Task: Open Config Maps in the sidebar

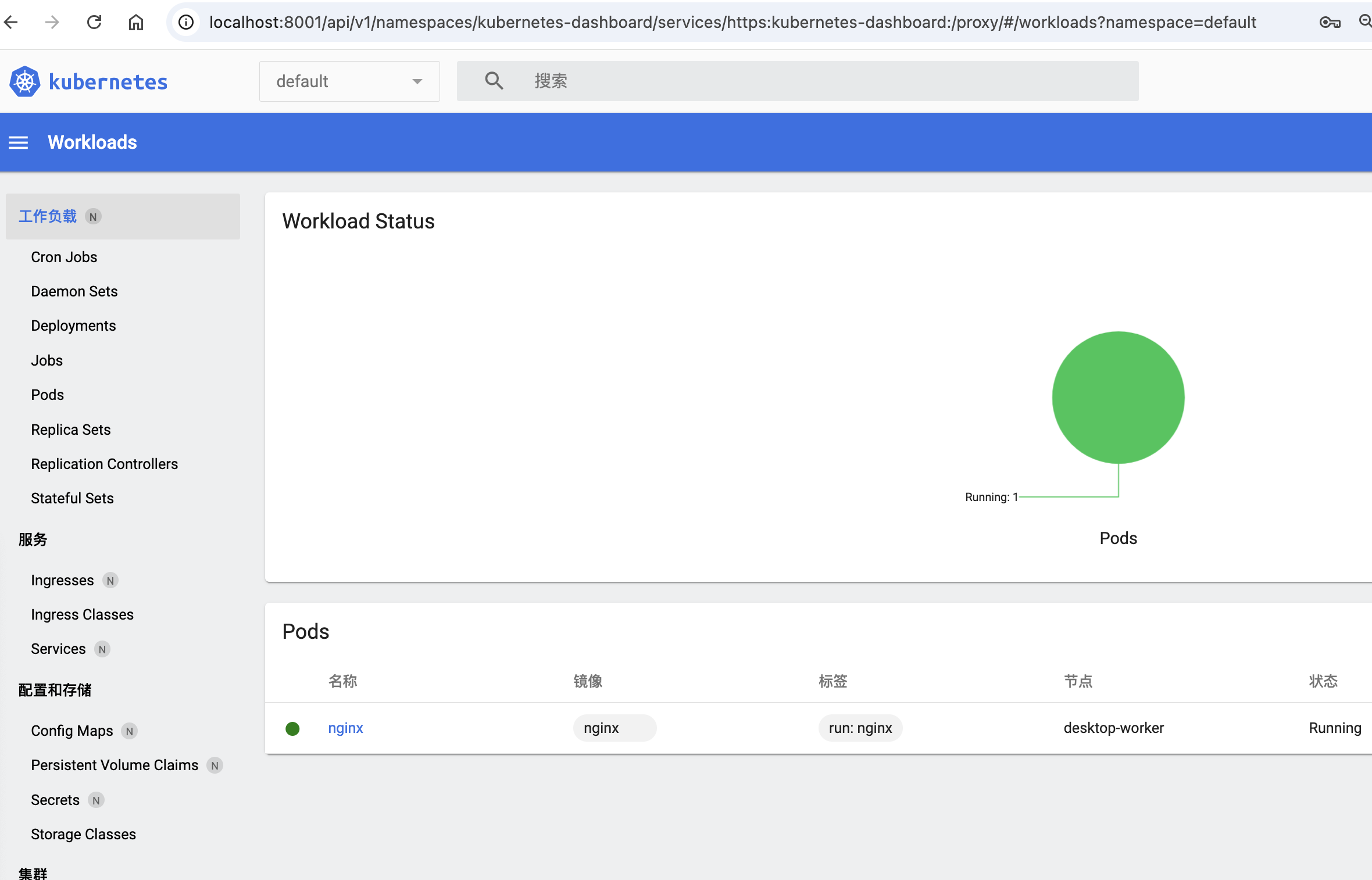Action: tap(72, 731)
